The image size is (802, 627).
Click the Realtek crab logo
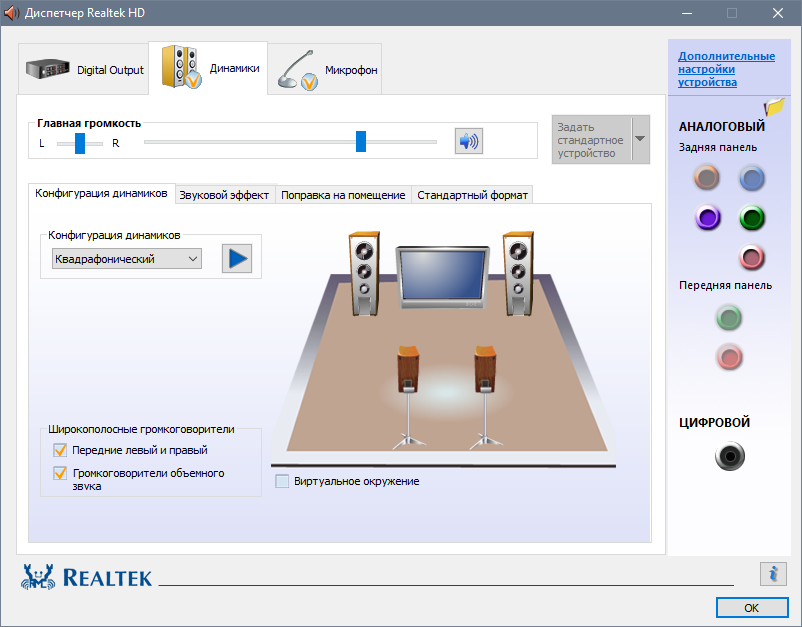tap(38, 577)
